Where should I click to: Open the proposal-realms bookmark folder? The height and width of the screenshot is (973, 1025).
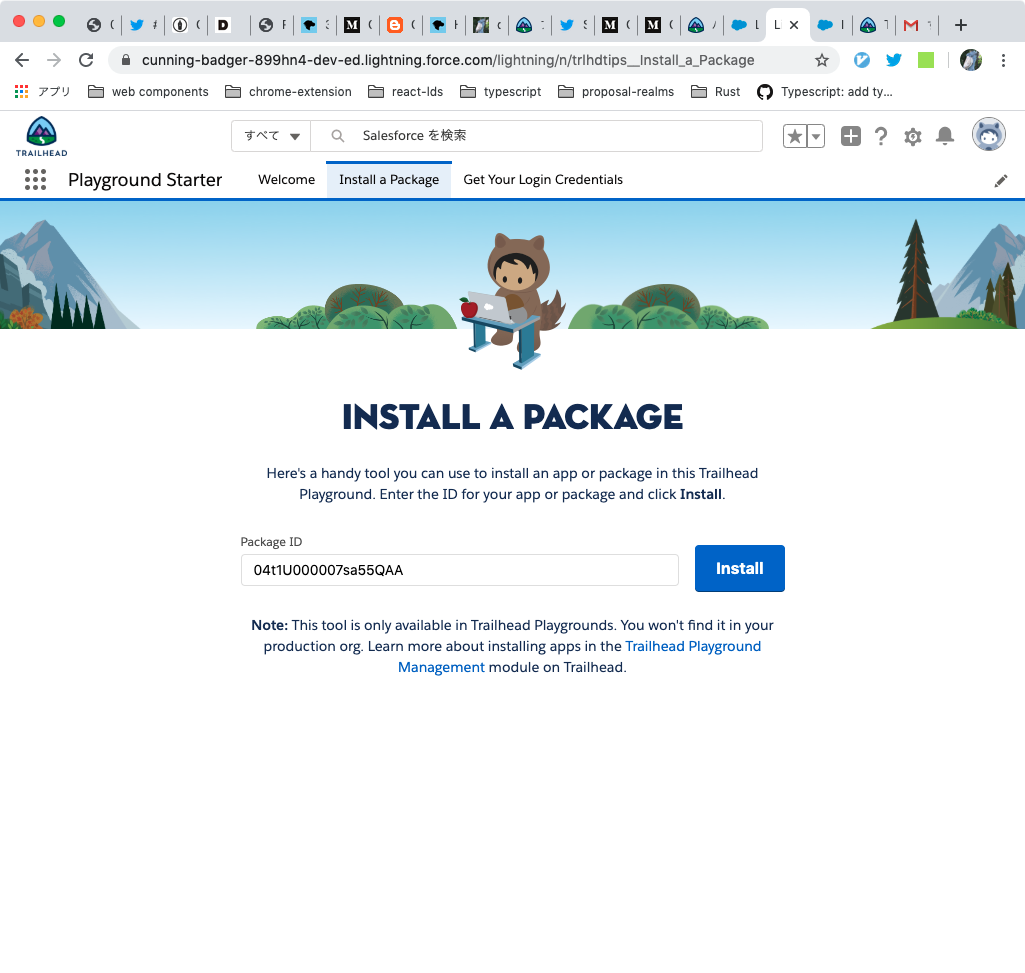pyautogui.click(x=616, y=92)
